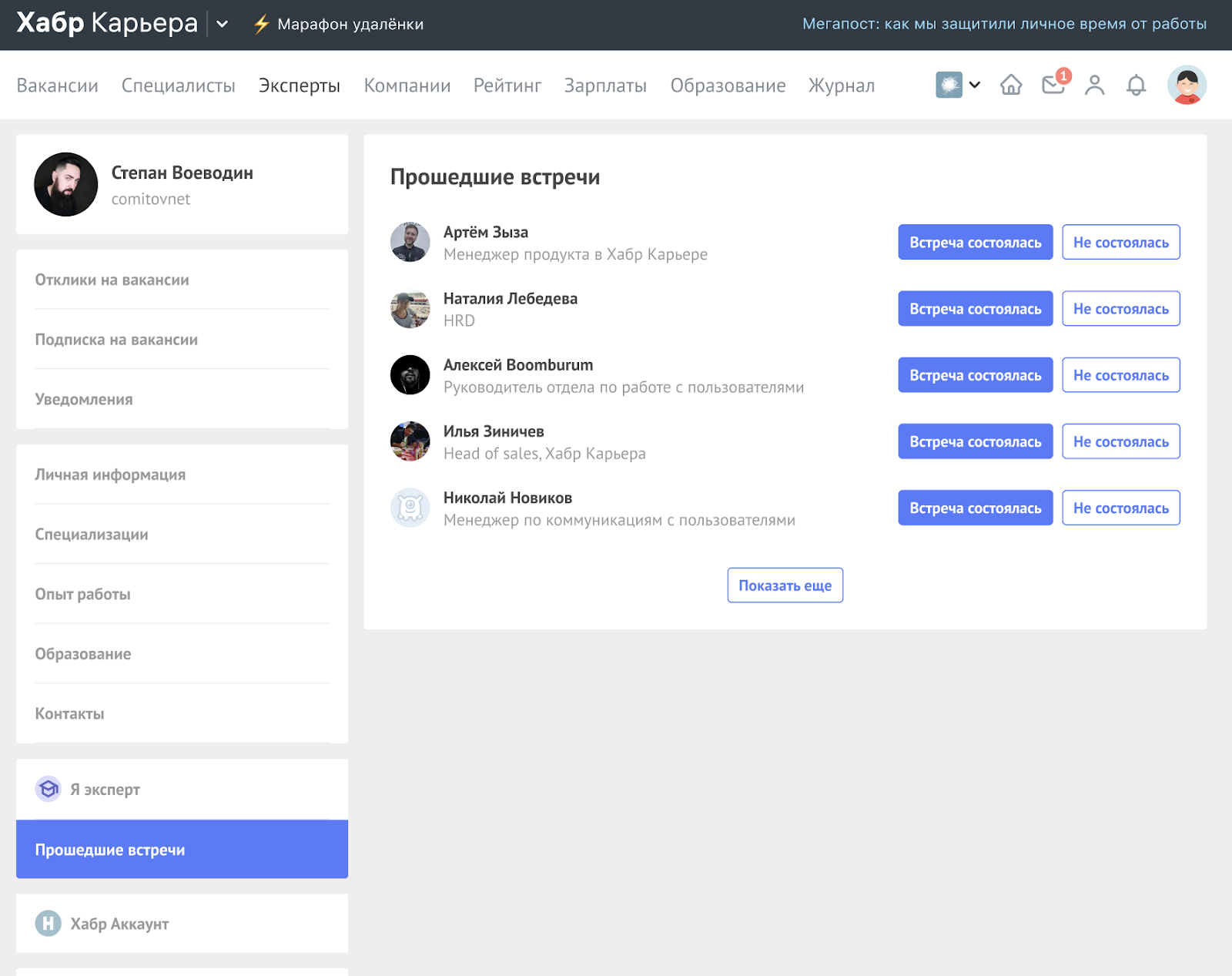The width and height of the screenshot is (1232, 976).
Task: Open Илья Зиничев avatar
Action: [x=410, y=441]
